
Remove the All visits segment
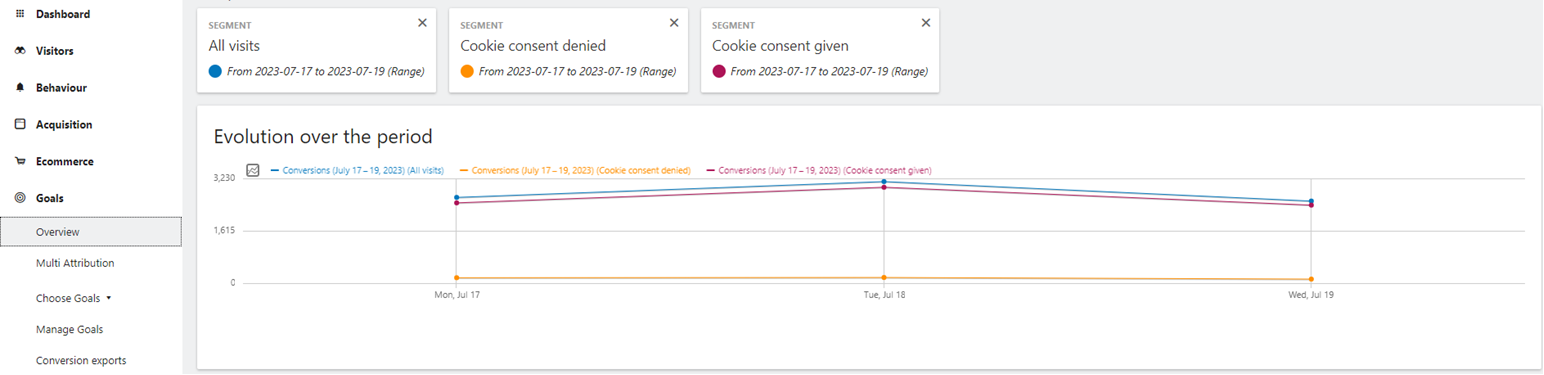(x=422, y=22)
